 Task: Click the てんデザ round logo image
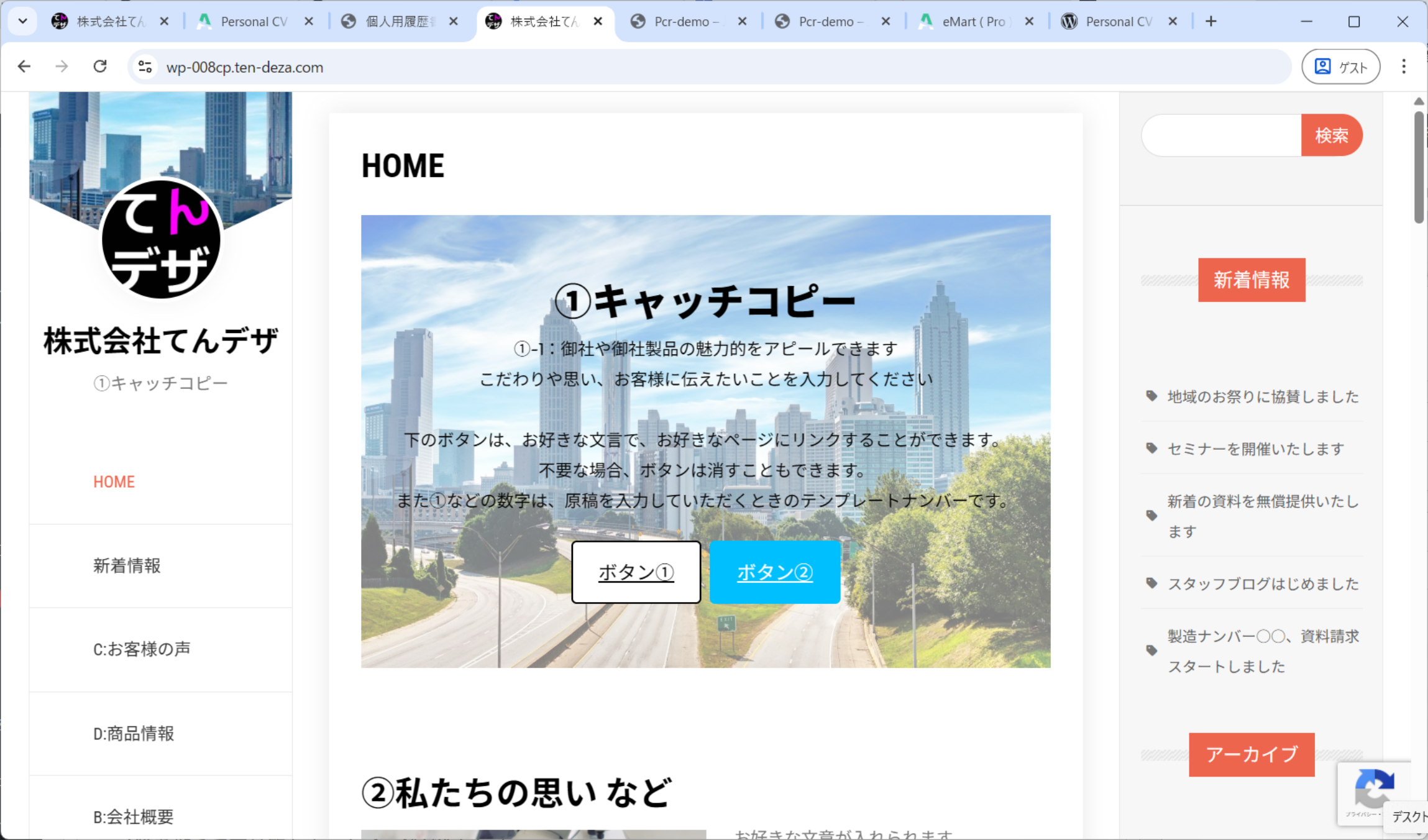161,239
